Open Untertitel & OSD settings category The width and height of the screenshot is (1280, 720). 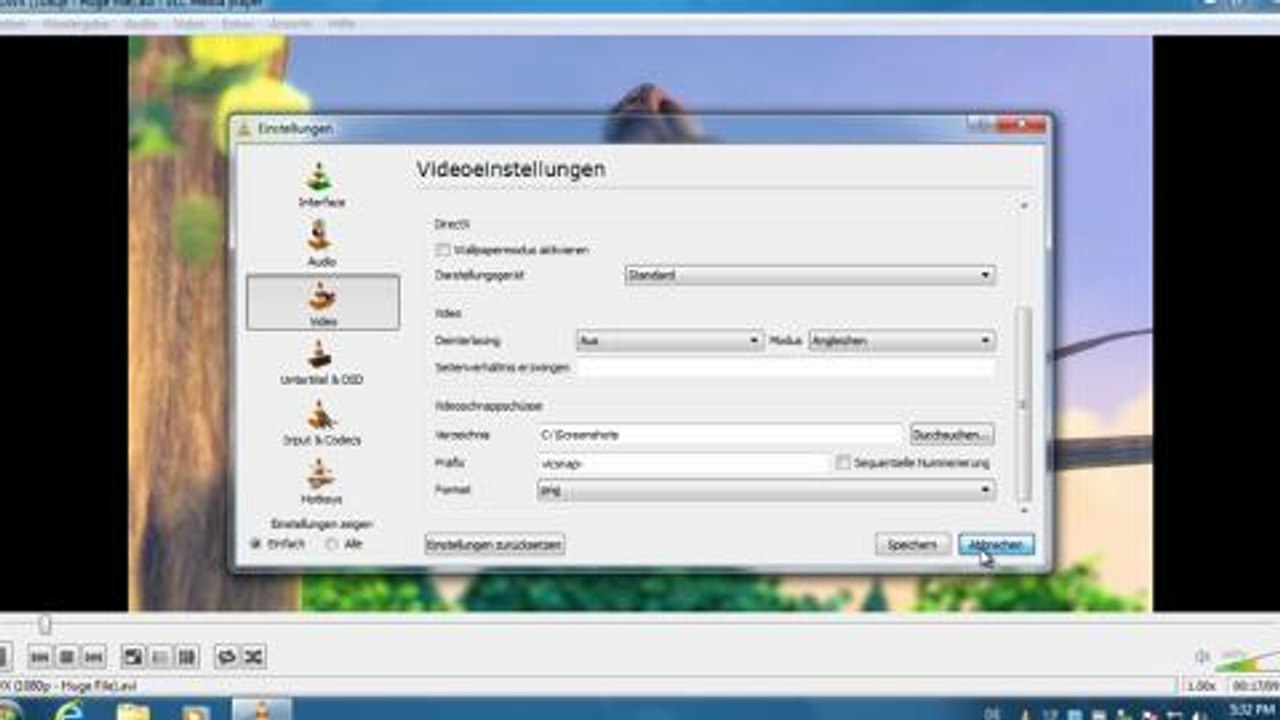point(321,363)
